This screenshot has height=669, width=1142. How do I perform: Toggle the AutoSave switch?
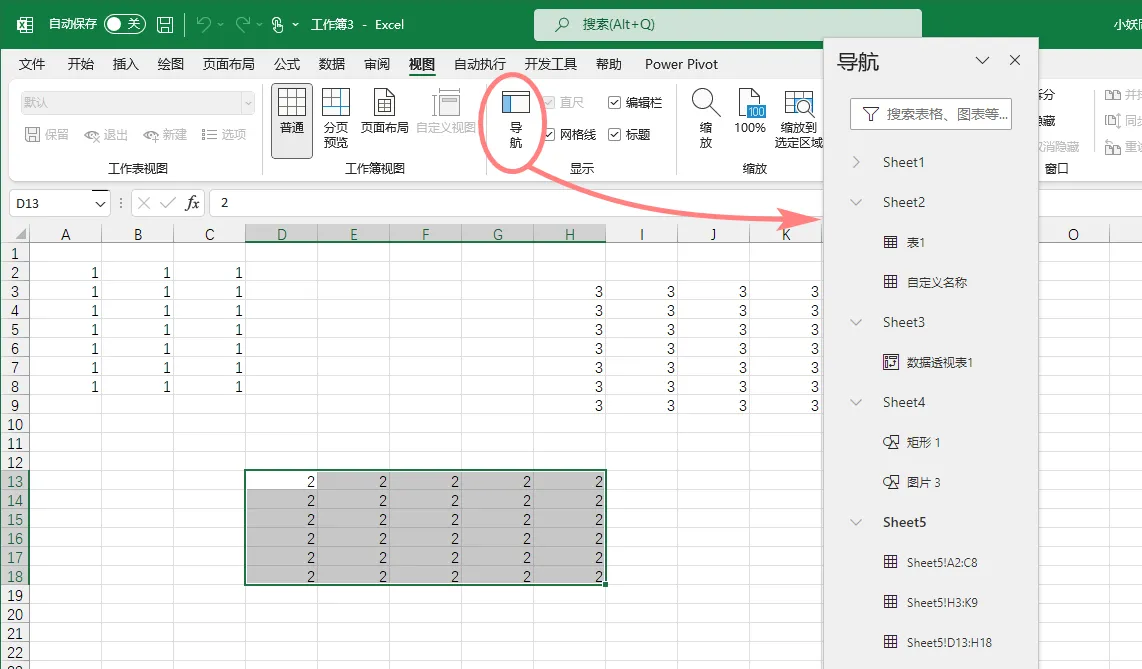(125, 24)
